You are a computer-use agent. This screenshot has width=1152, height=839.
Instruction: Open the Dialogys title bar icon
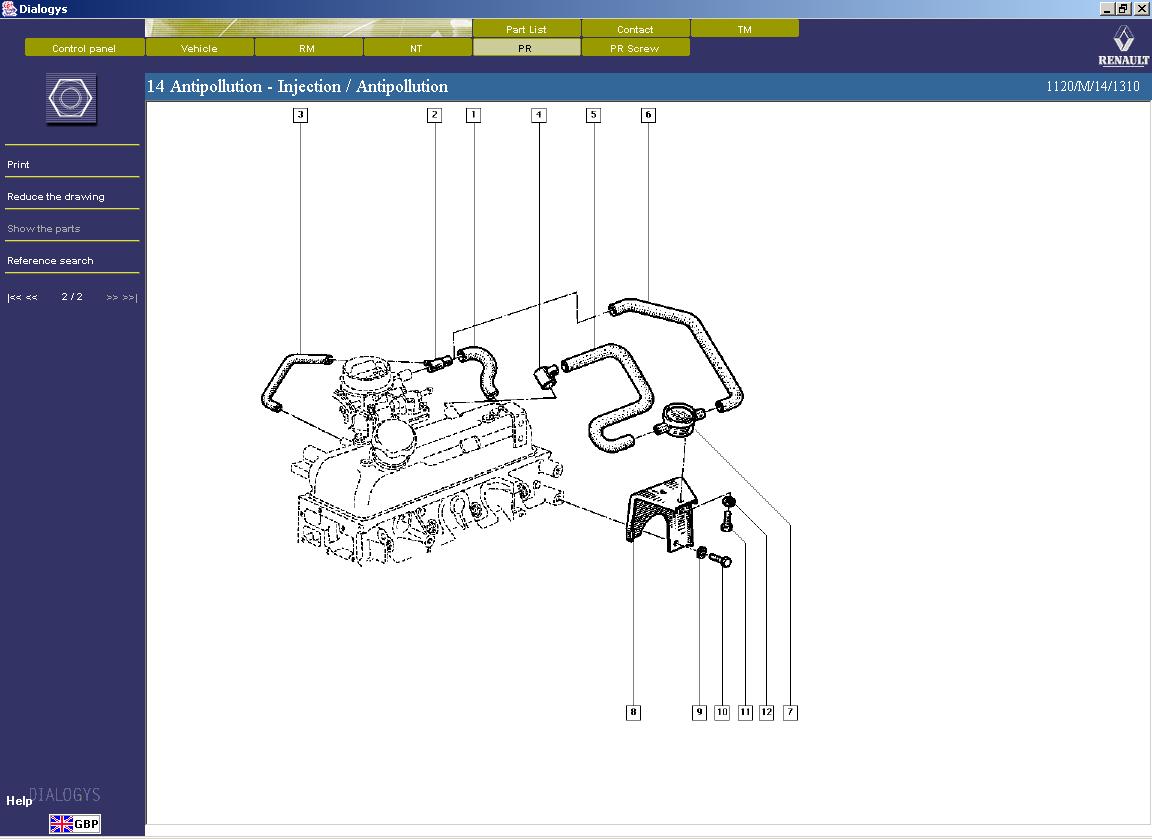pyautogui.click(x=9, y=8)
